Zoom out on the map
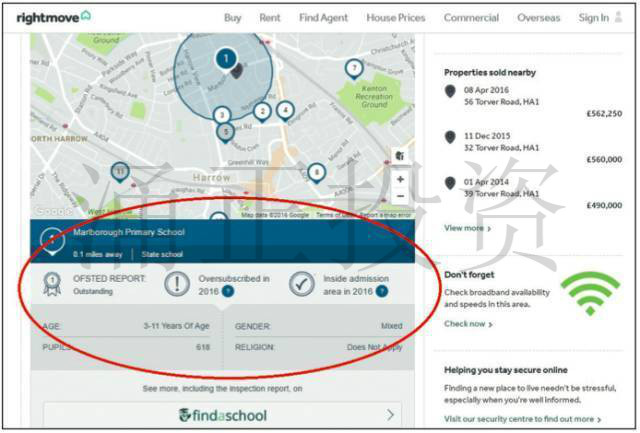 point(400,196)
